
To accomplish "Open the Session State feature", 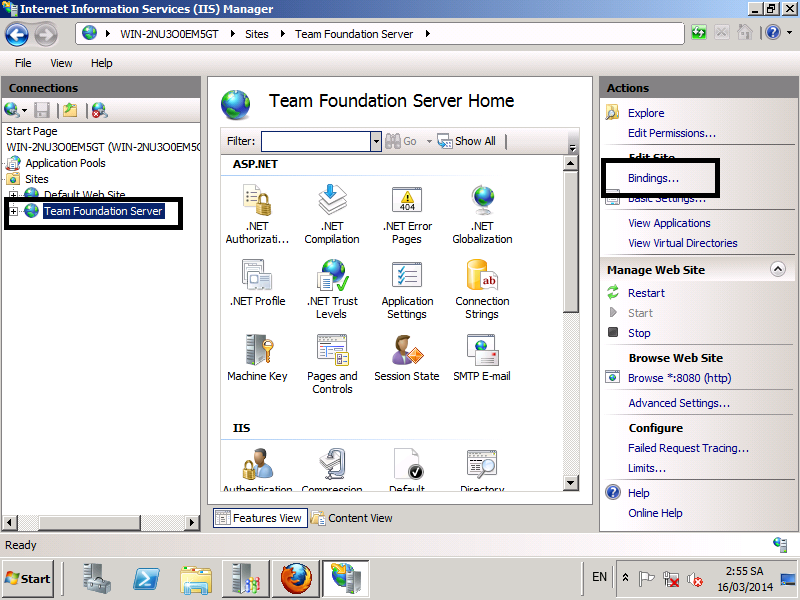I will pyautogui.click(x=407, y=358).
